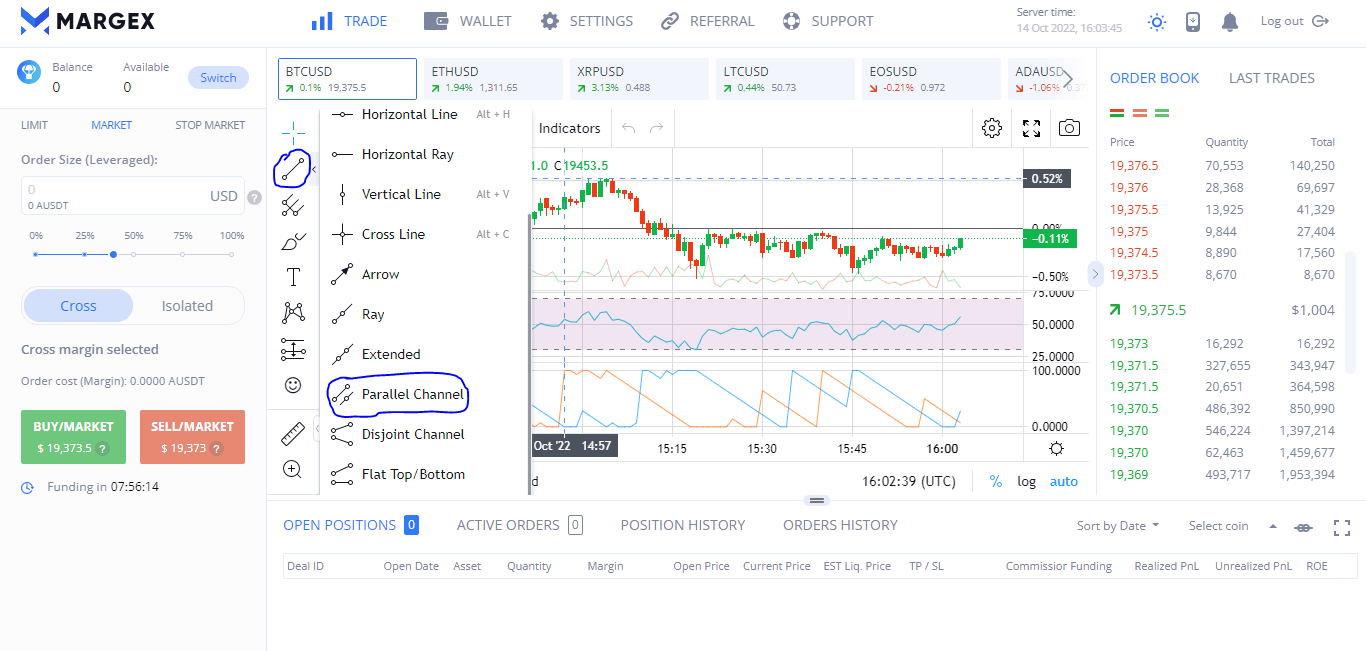
Task: Take a chart snapshot with camera
Action: click(1070, 128)
